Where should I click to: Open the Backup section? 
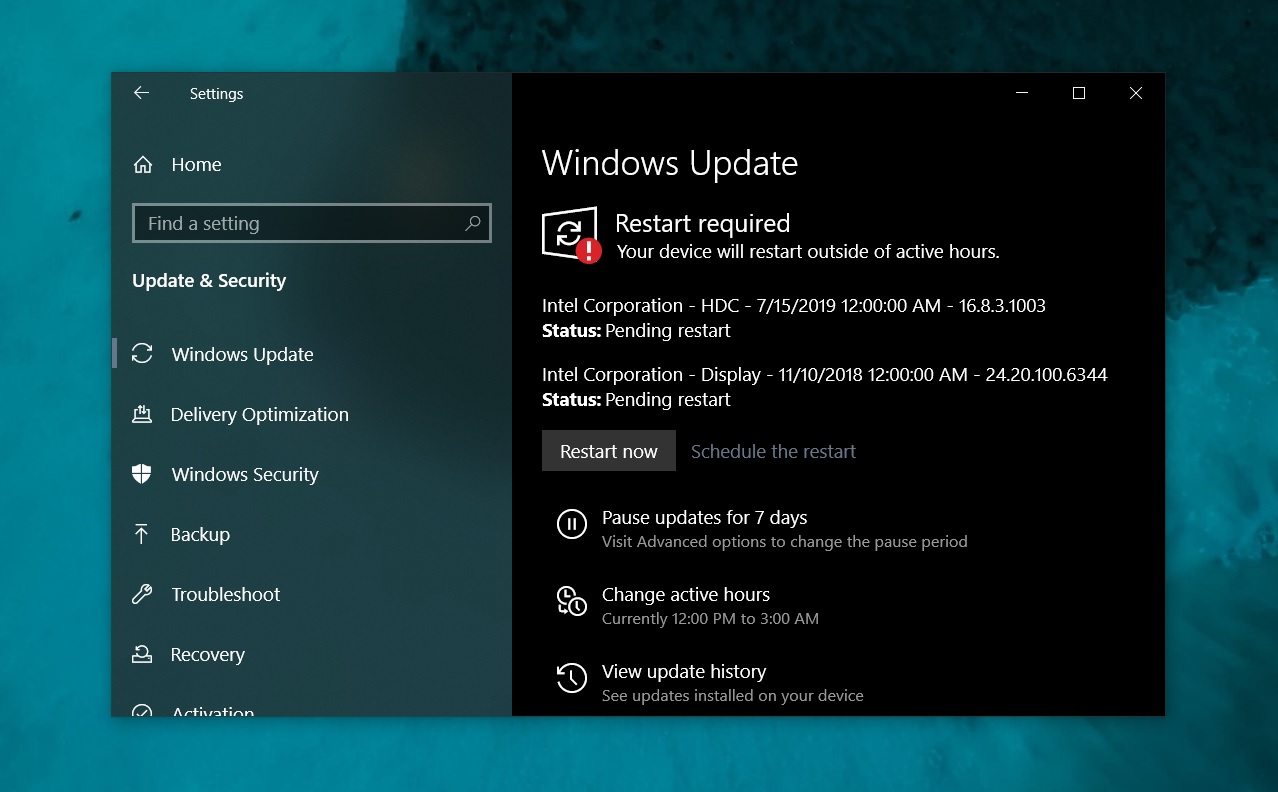pos(200,534)
